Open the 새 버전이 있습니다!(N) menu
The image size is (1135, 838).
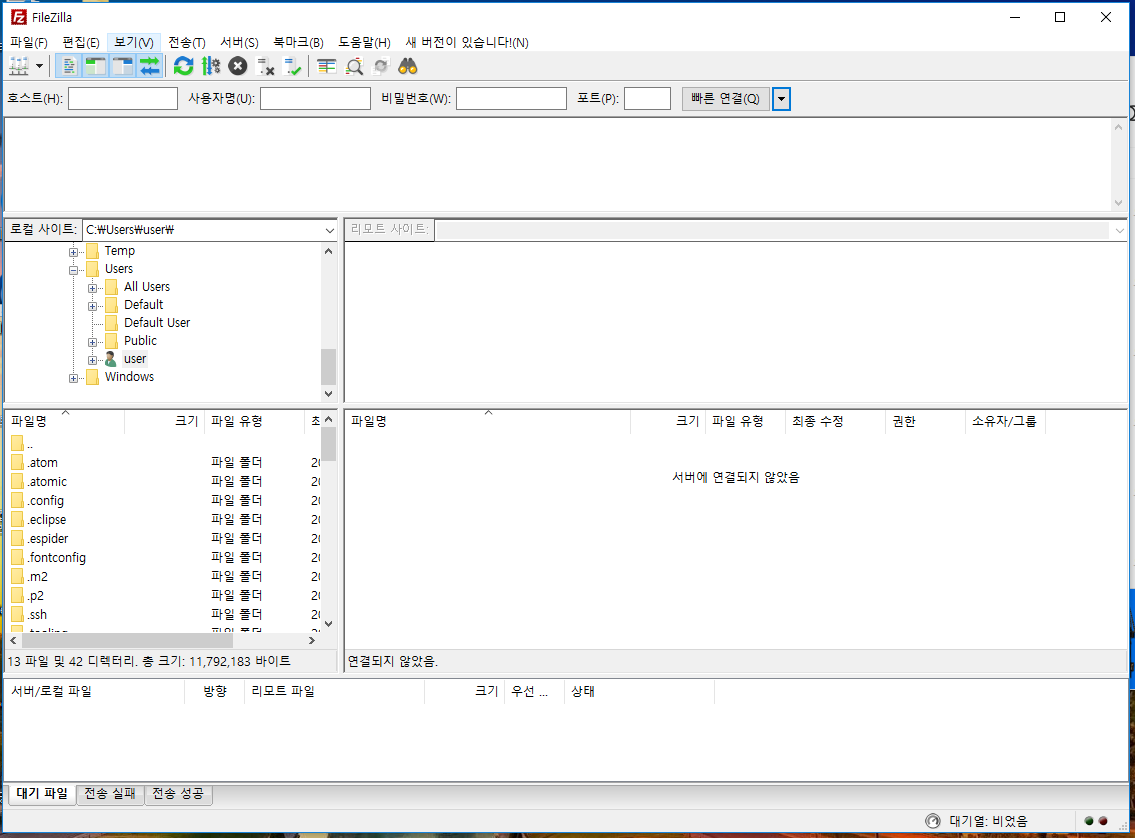[467, 43]
